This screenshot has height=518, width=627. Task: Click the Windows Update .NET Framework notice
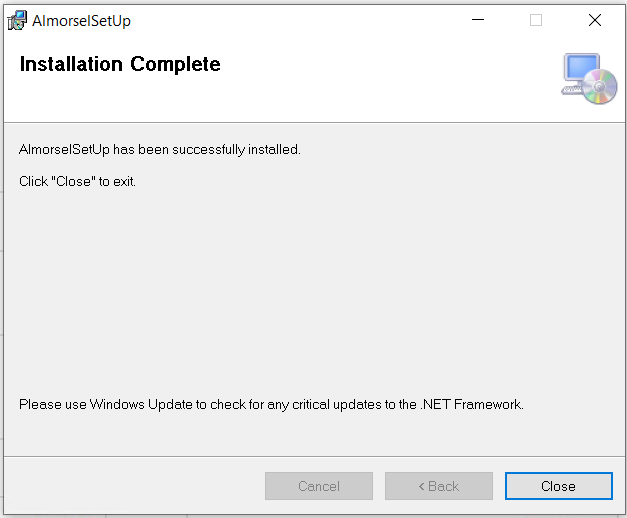[x=271, y=404]
